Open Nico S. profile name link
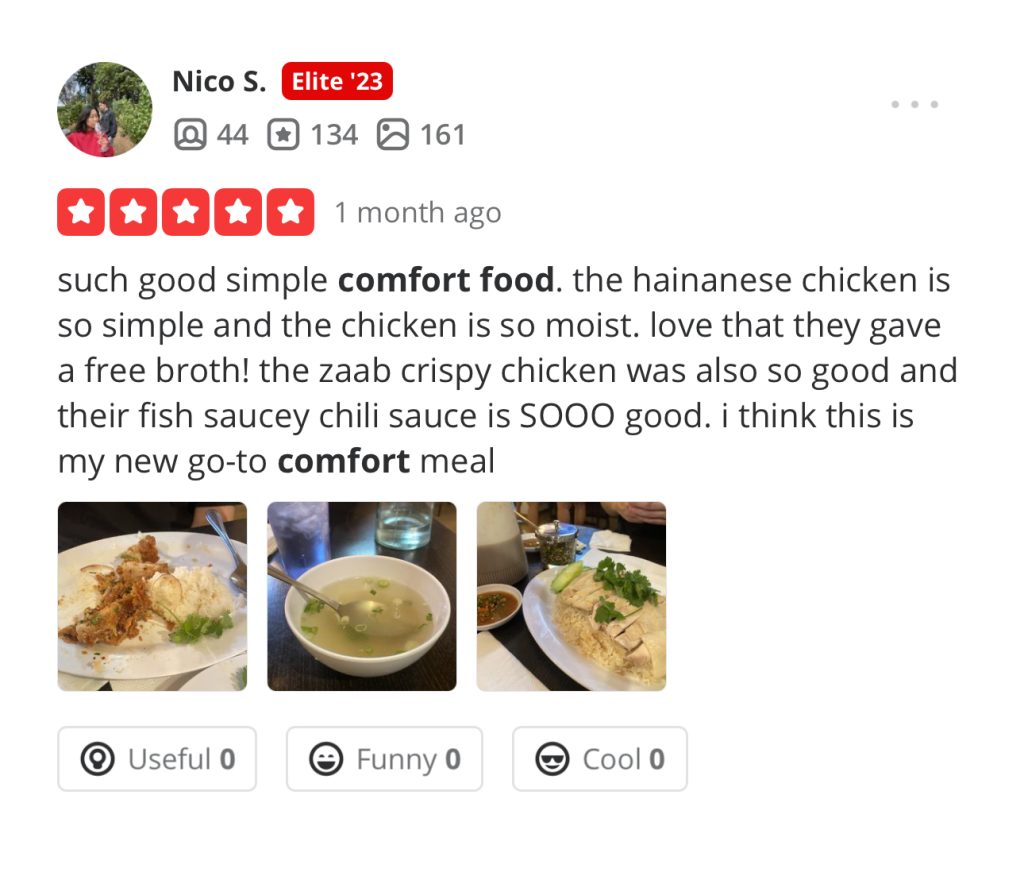 tap(219, 82)
